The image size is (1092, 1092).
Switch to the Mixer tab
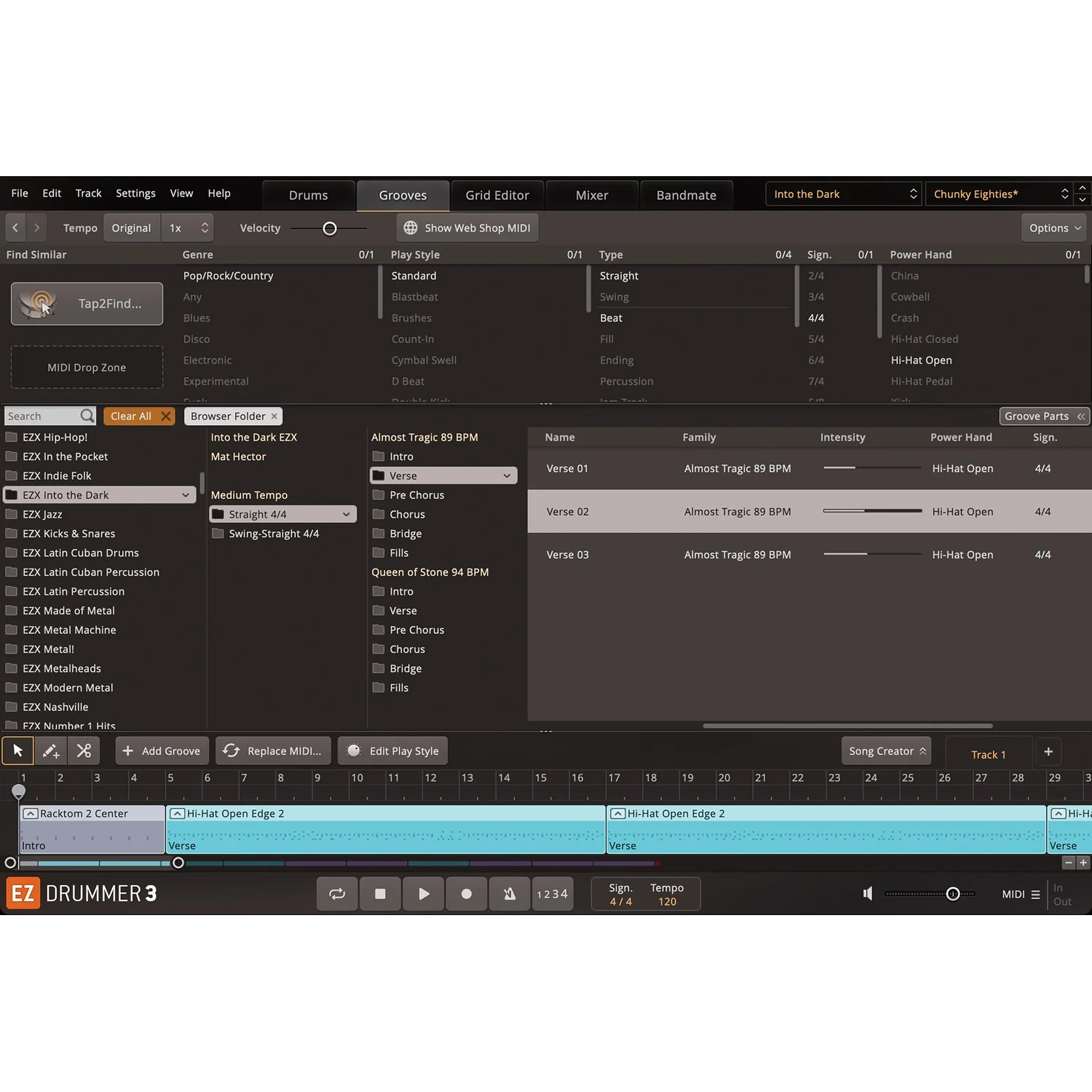pyautogui.click(x=592, y=195)
